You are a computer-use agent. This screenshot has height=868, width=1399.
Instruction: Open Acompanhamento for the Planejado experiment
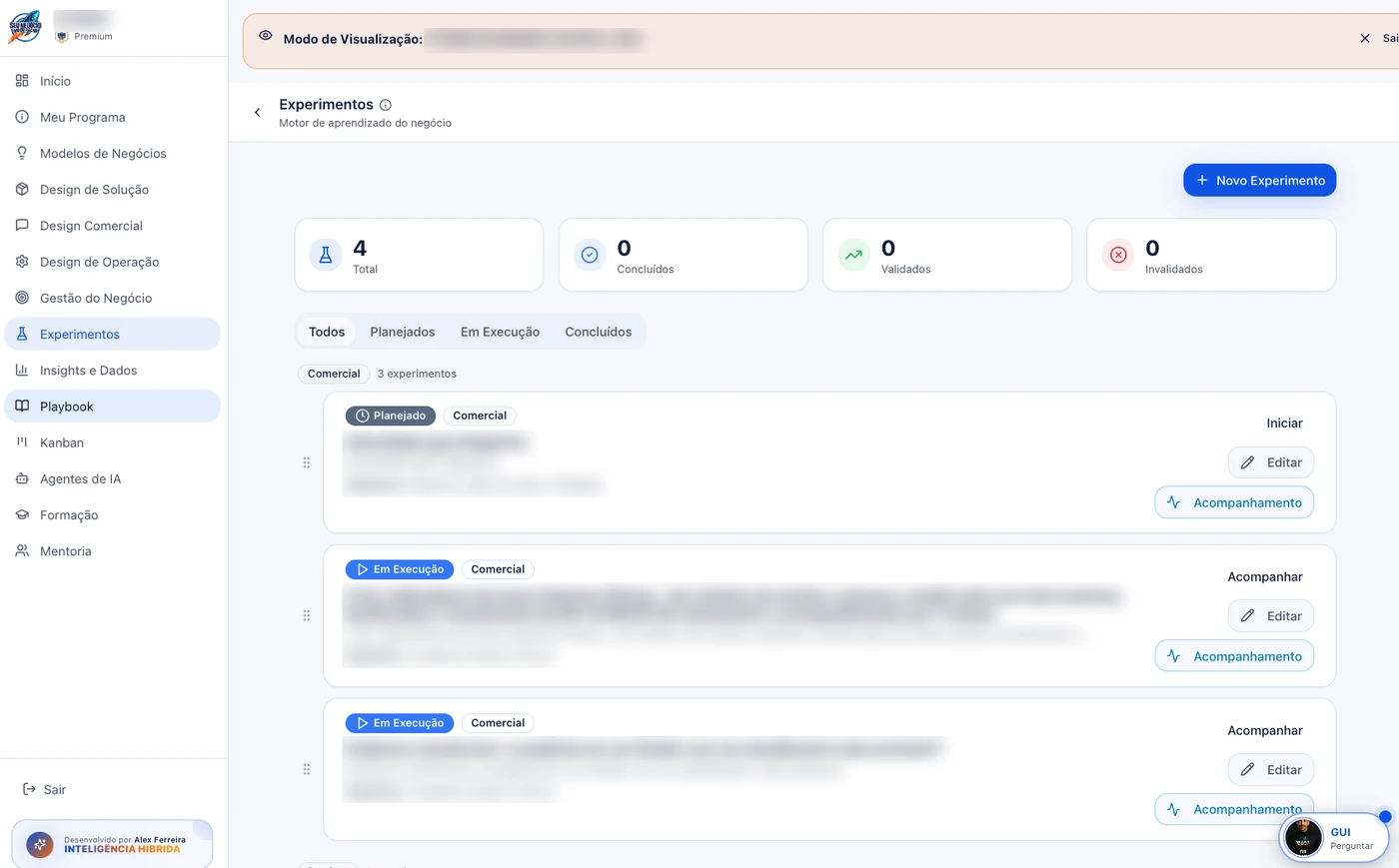click(1234, 502)
